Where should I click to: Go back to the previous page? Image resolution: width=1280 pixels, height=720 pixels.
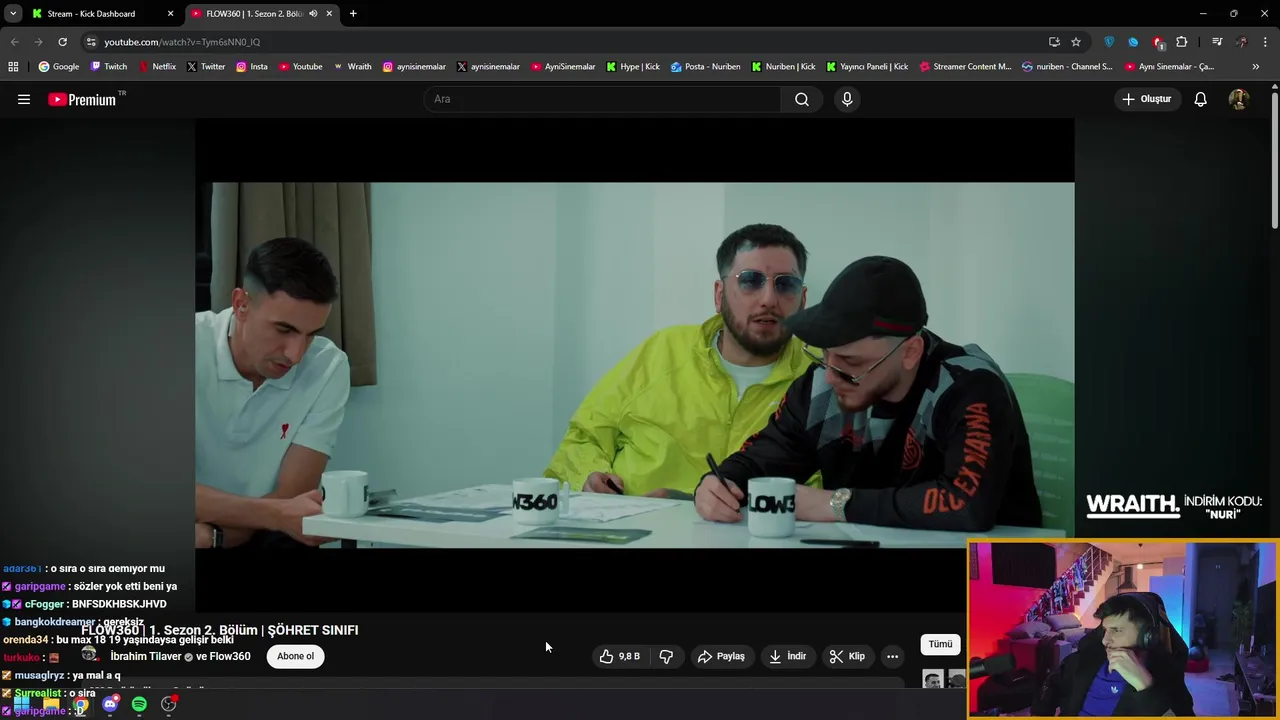(x=14, y=42)
